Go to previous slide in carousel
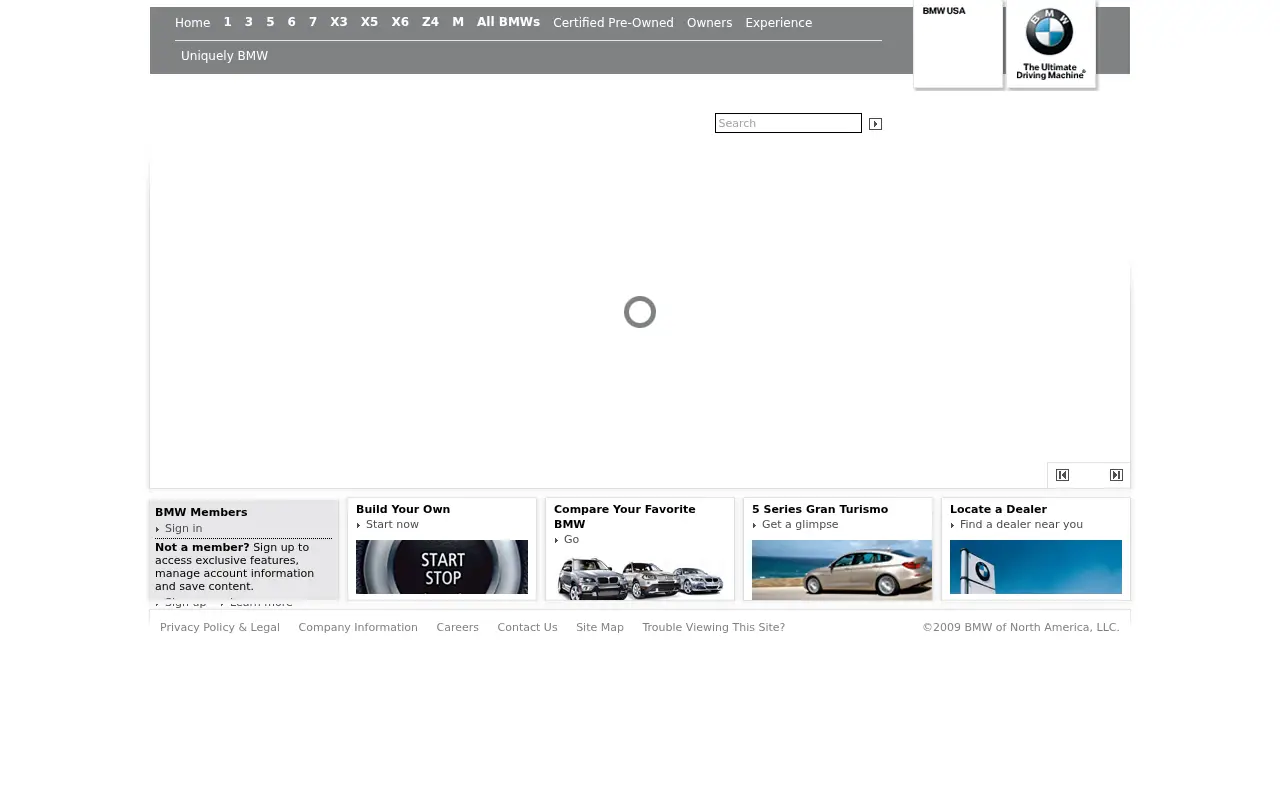This screenshot has width=1280, height=800. (x=1062, y=475)
